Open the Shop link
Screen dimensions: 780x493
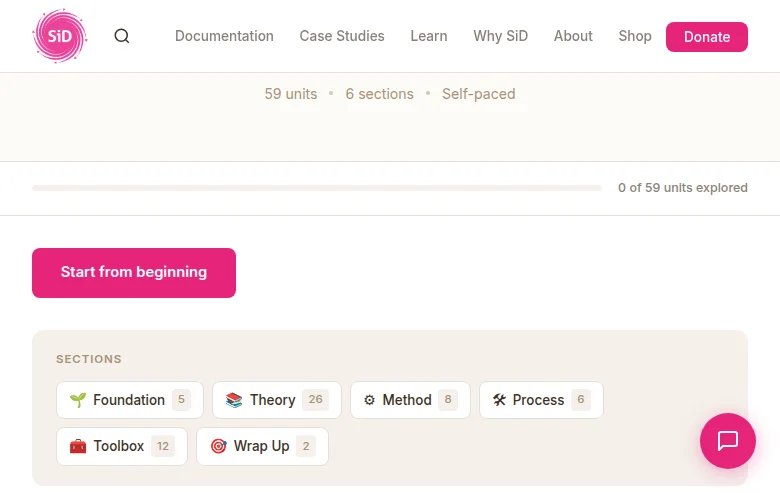(635, 36)
